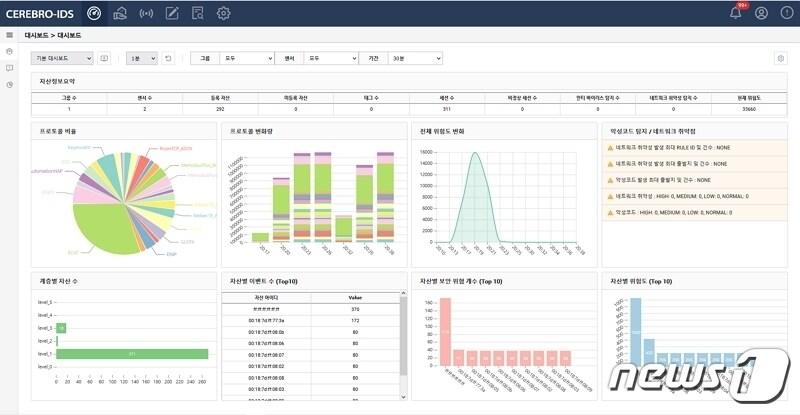The height and width of the screenshot is (415, 800).
Task: Click the asset events table scrollbar
Action: 403,340
